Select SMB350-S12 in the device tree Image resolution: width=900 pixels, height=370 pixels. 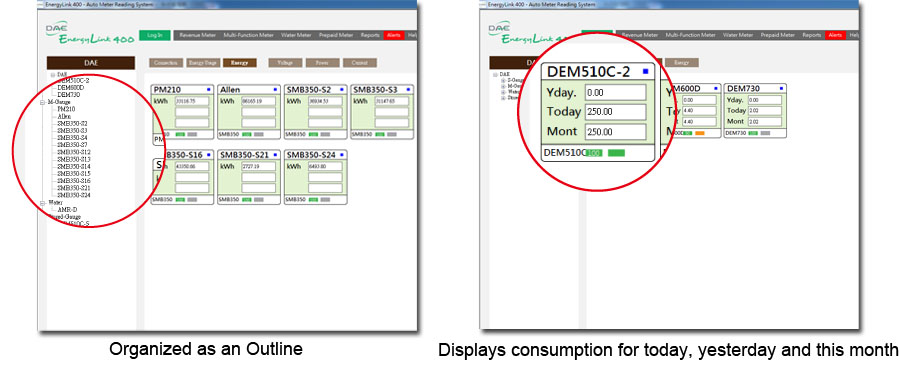click(x=74, y=152)
